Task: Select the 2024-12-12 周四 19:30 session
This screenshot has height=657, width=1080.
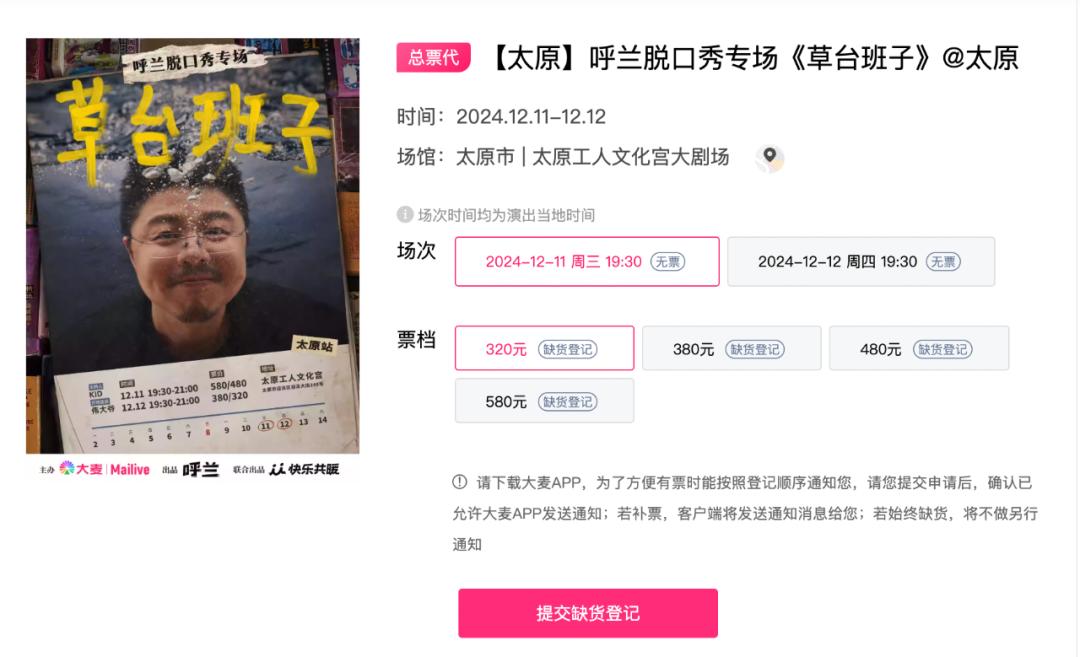Action: (861, 262)
